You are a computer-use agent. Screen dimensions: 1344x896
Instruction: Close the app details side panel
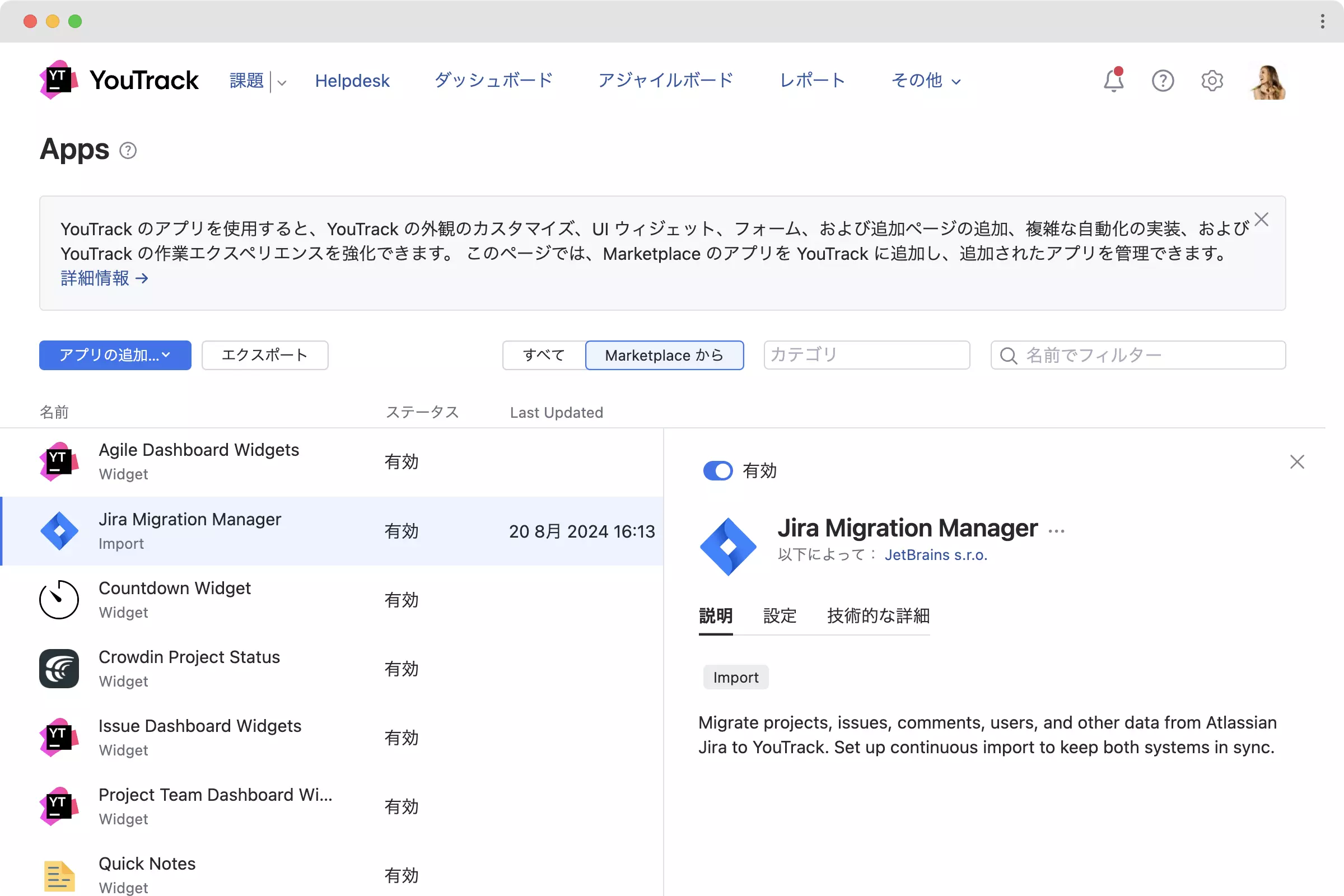pos(1296,461)
